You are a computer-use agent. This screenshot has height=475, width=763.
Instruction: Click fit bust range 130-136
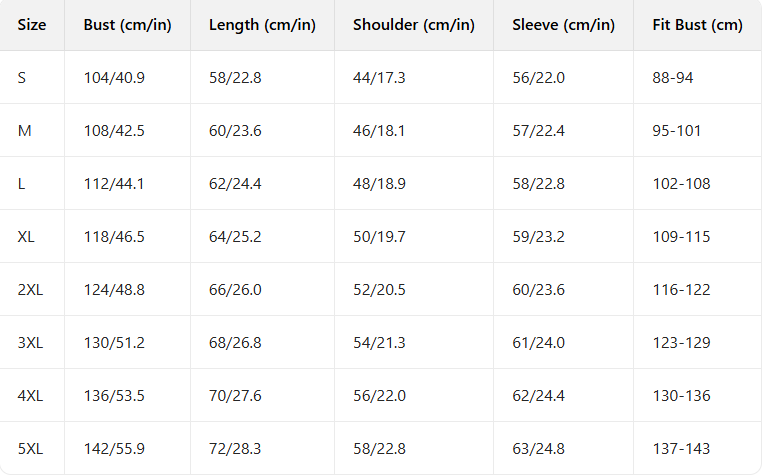(x=680, y=395)
